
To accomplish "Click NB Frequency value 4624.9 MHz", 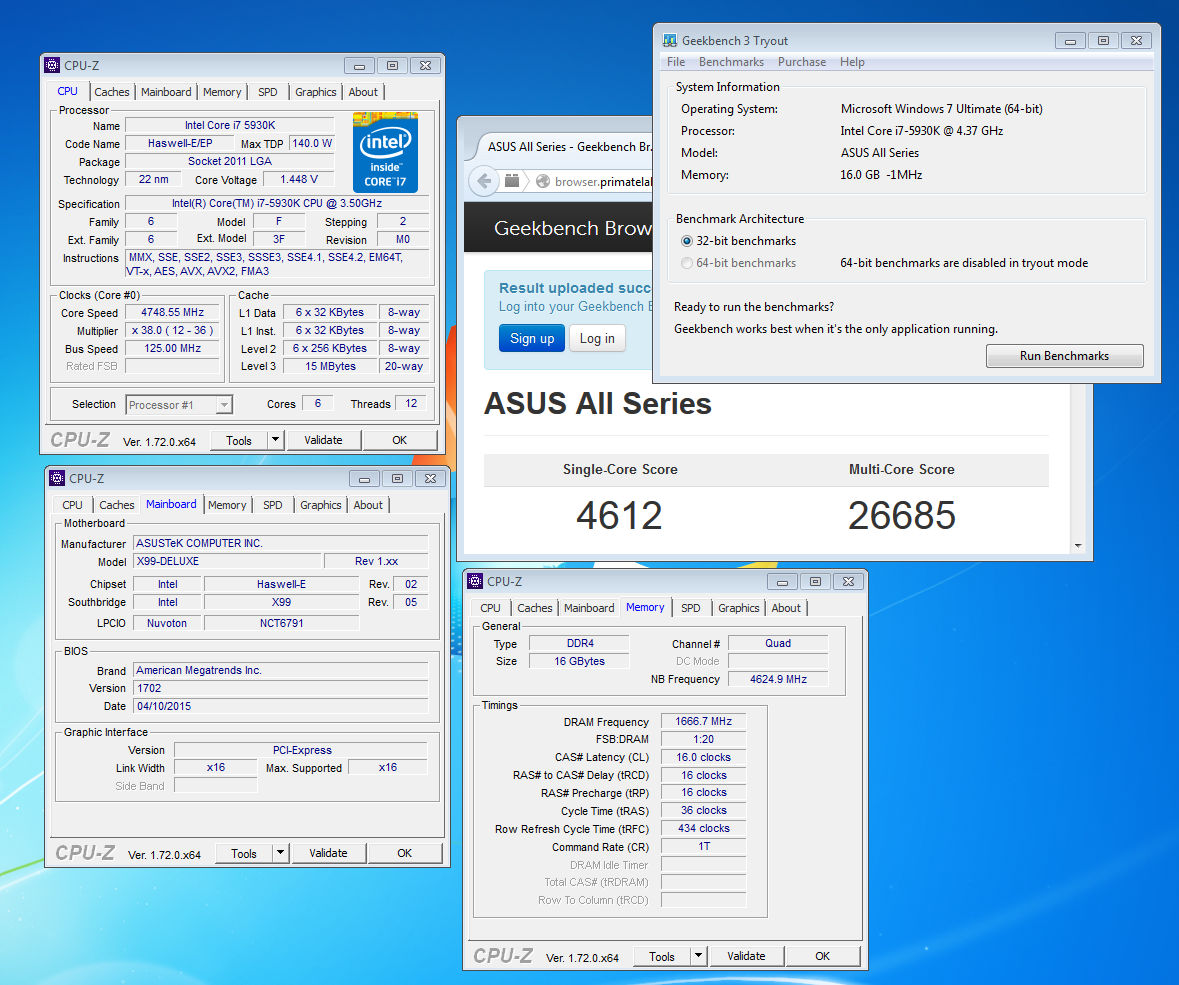I will click(x=778, y=679).
